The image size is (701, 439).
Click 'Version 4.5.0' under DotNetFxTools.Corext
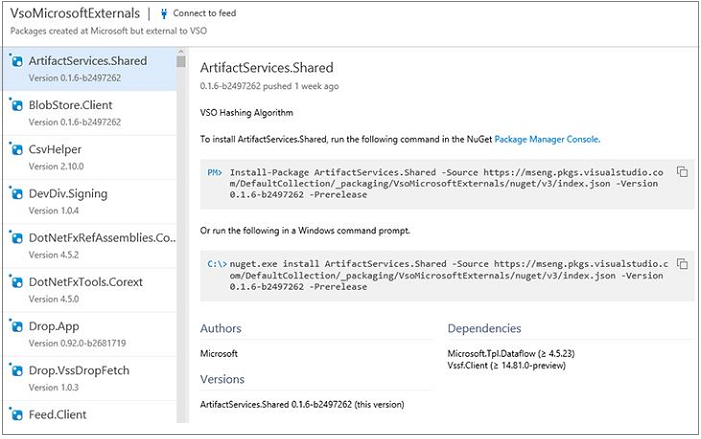[54, 299]
